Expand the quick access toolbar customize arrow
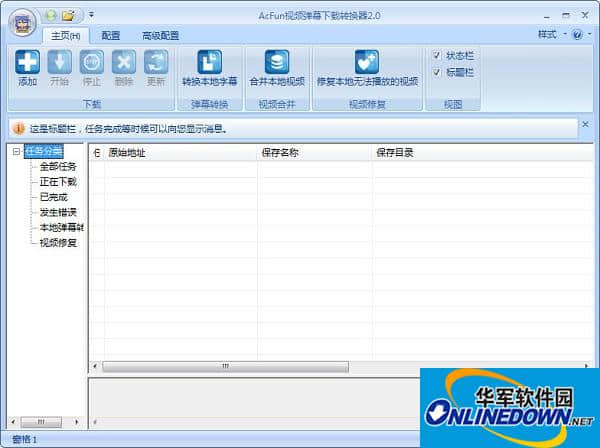The width and height of the screenshot is (600, 448). click(91, 15)
